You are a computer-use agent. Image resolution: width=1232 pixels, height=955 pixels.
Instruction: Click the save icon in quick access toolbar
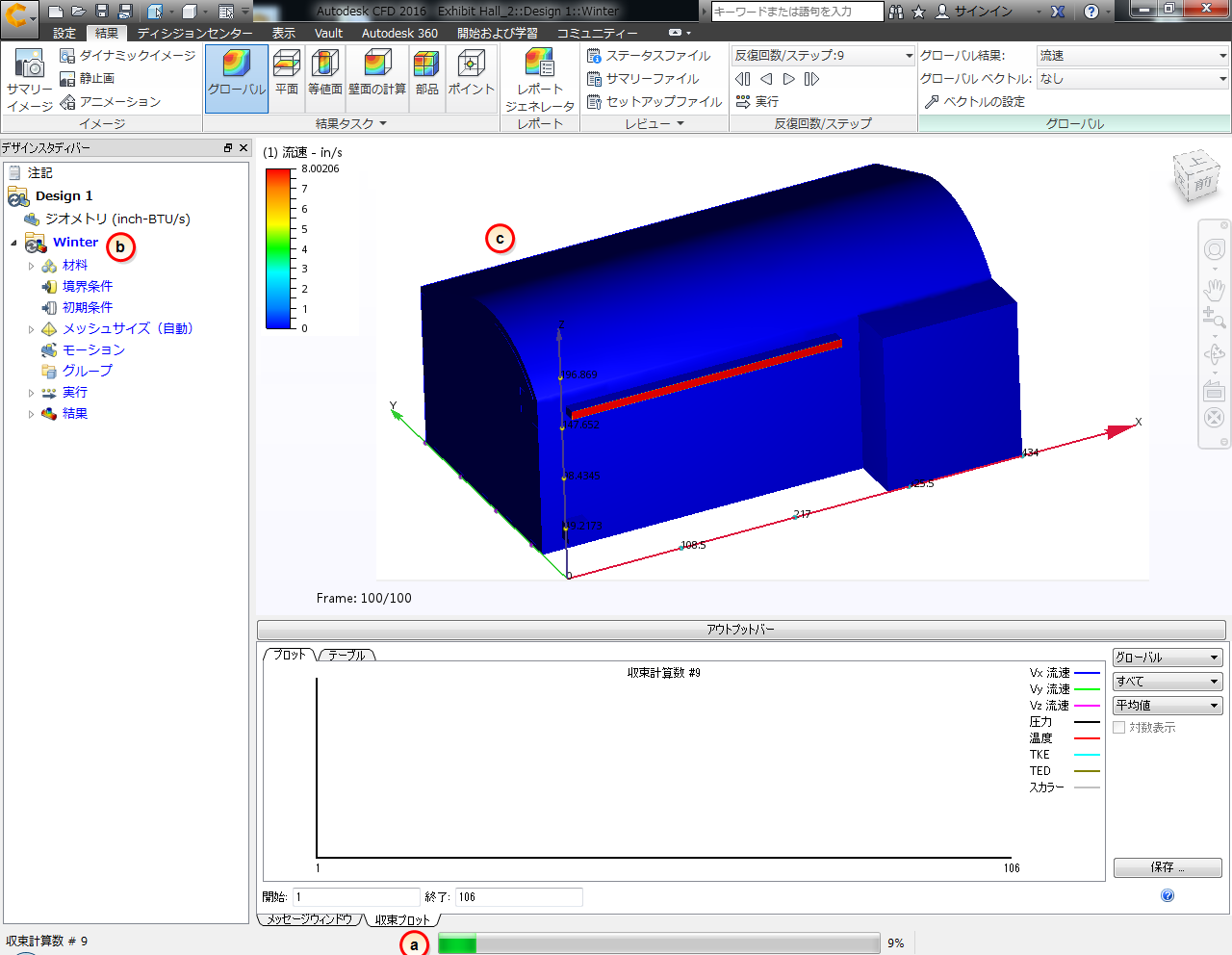pos(102,12)
